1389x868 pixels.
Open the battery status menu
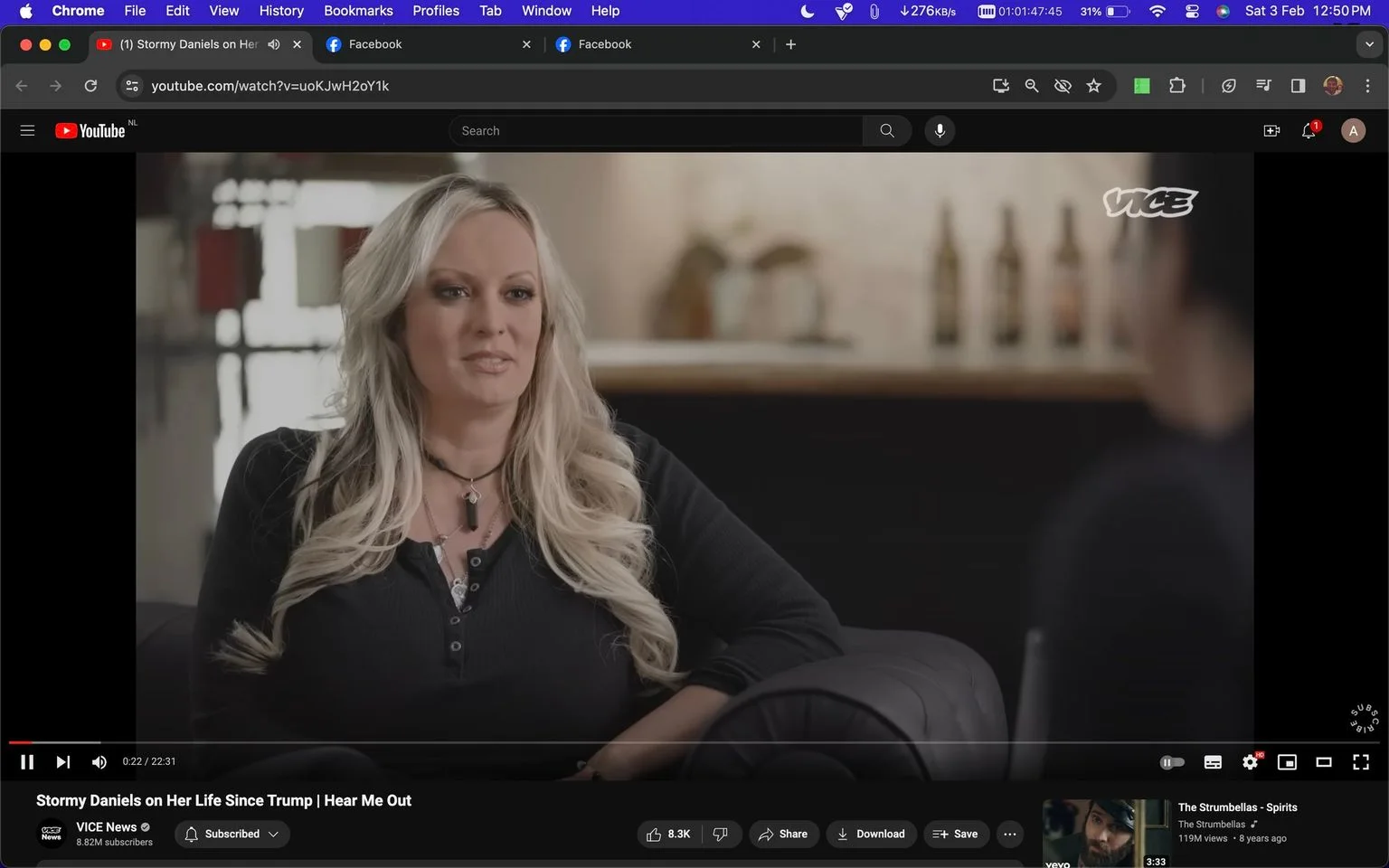tap(1105, 11)
